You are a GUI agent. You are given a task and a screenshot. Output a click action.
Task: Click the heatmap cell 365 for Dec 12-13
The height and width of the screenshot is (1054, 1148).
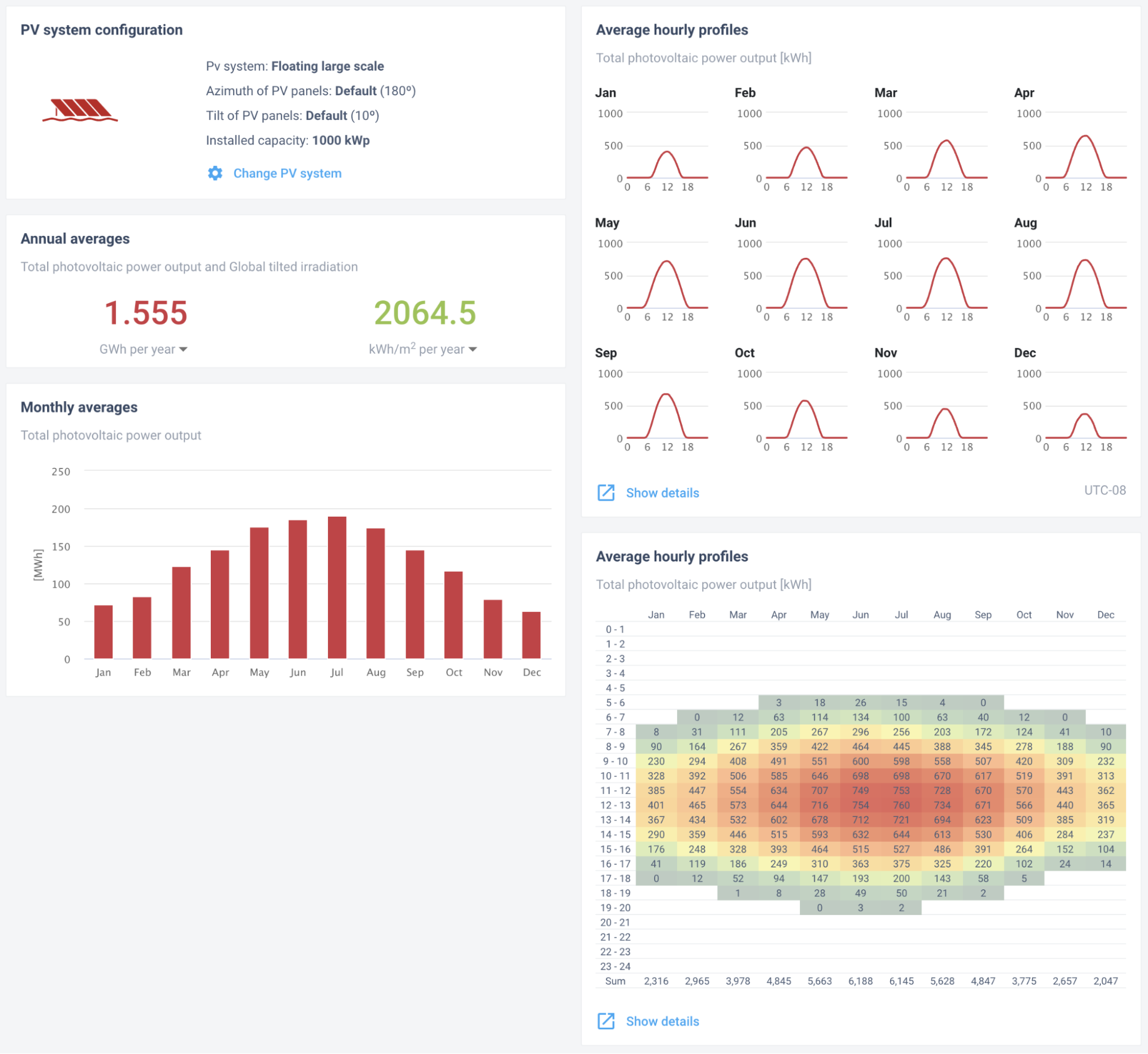point(1106,805)
